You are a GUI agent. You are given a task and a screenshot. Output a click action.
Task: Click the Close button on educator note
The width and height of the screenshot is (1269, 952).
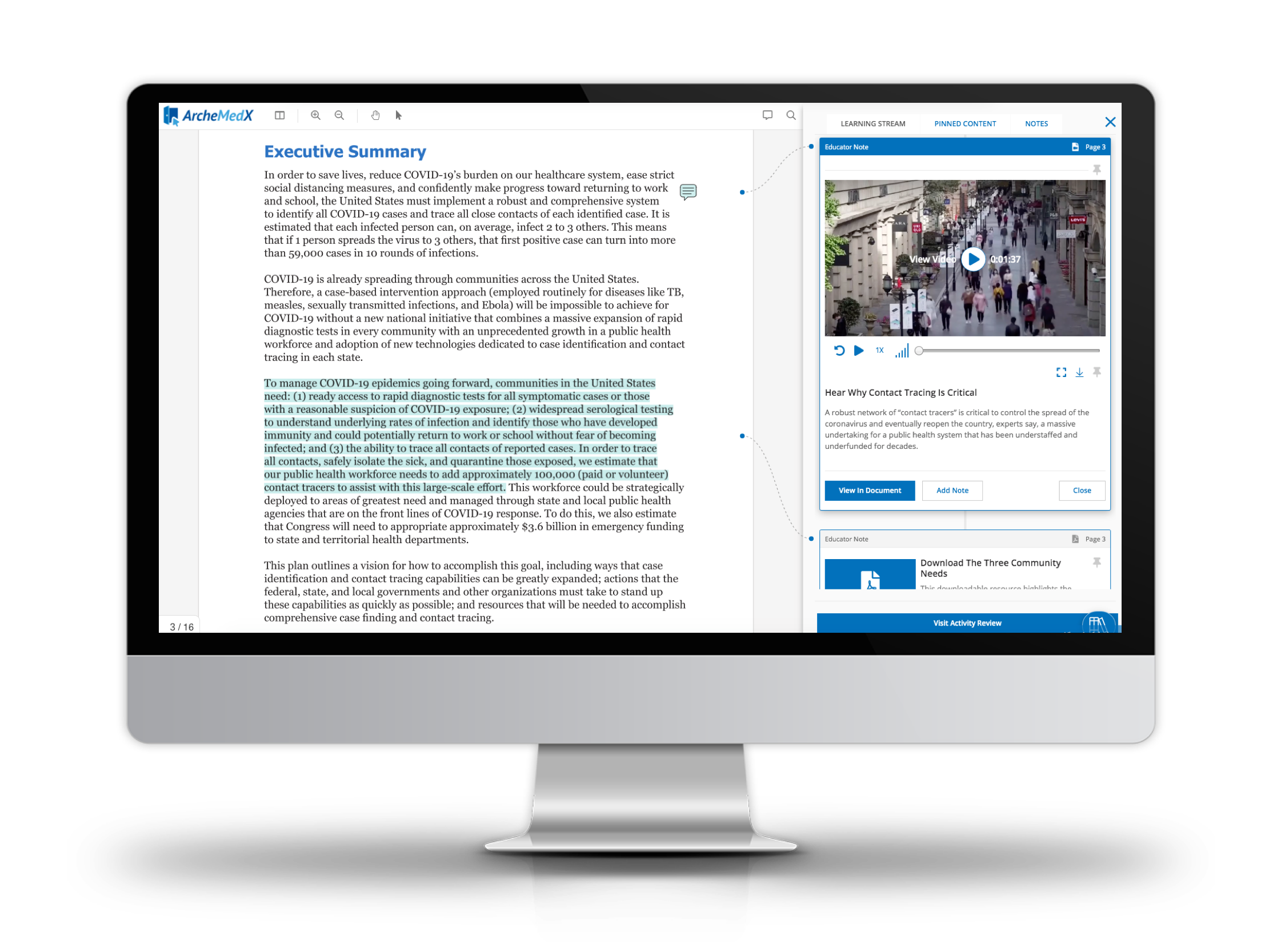tap(1082, 490)
